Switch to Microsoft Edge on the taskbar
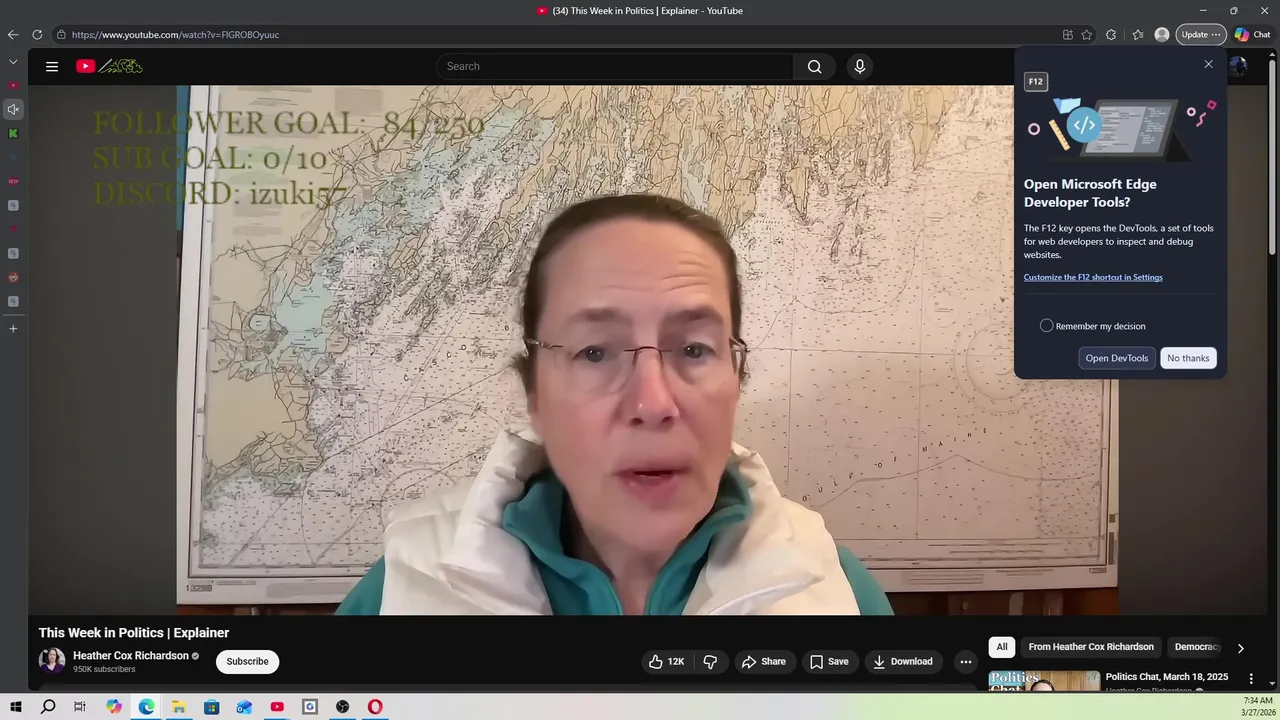The image size is (1280, 720). (147, 707)
